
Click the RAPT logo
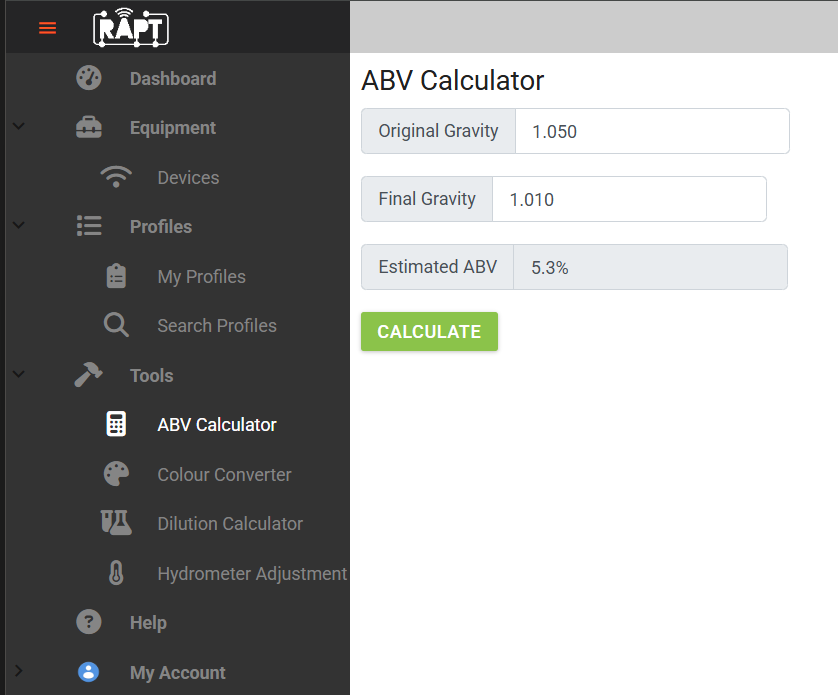pyautogui.click(x=131, y=27)
